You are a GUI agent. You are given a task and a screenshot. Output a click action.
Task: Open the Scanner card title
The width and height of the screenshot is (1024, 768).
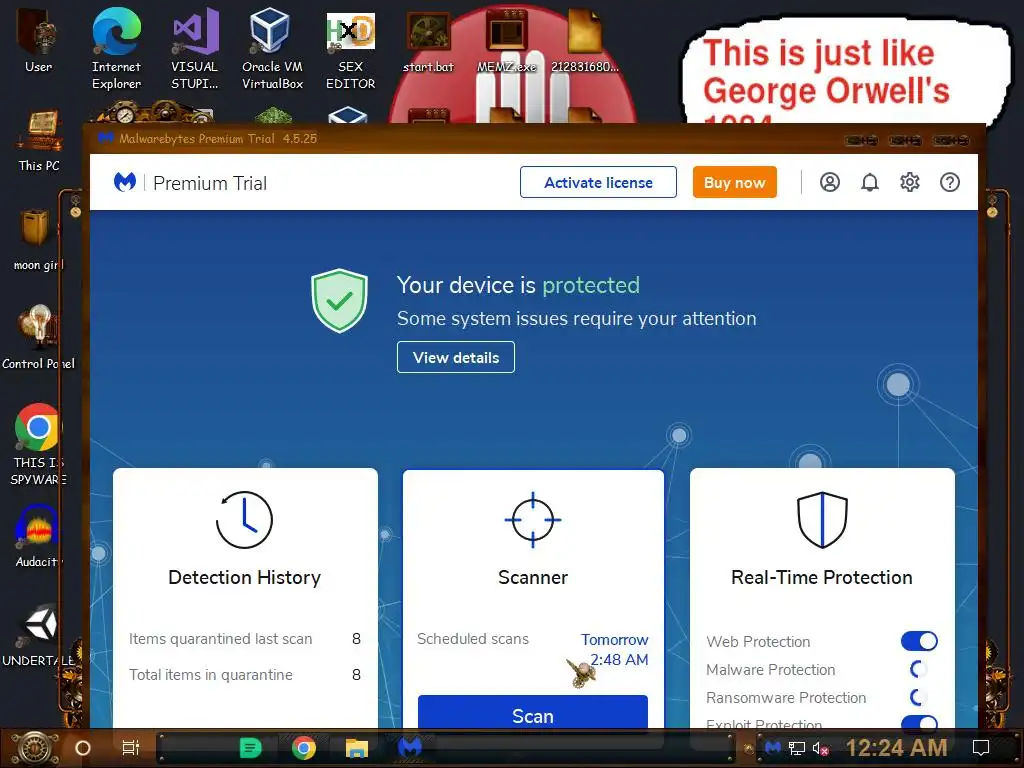pos(533,577)
